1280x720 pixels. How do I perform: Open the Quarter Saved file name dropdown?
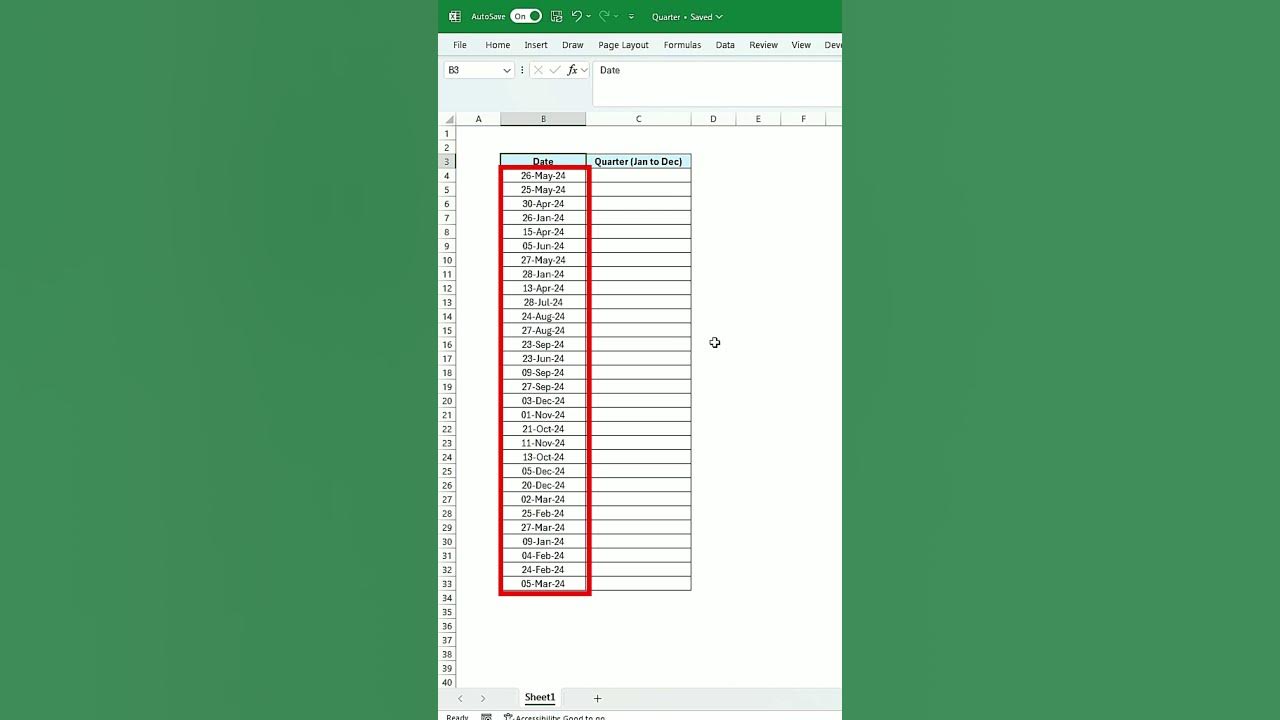point(687,17)
